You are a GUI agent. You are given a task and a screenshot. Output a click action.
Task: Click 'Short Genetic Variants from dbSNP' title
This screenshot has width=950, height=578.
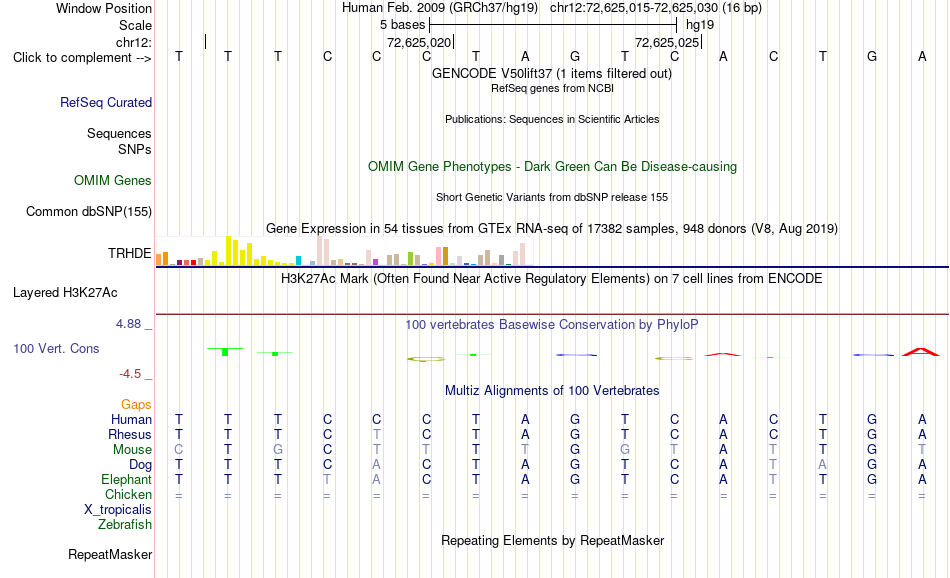pyautogui.click(x=552, y=197)
